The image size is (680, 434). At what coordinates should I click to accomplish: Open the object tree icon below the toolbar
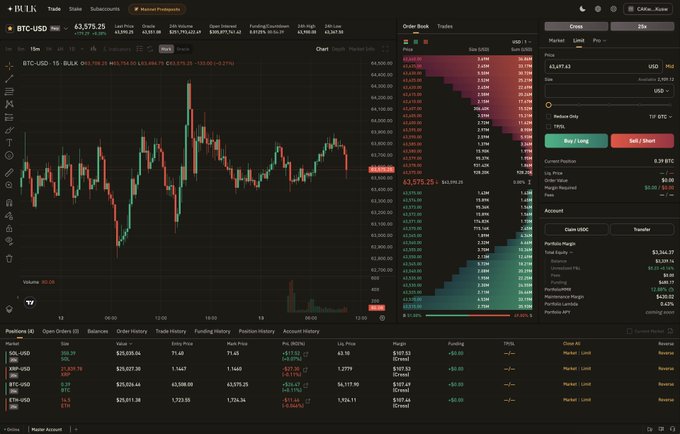(x=9, y=309)
